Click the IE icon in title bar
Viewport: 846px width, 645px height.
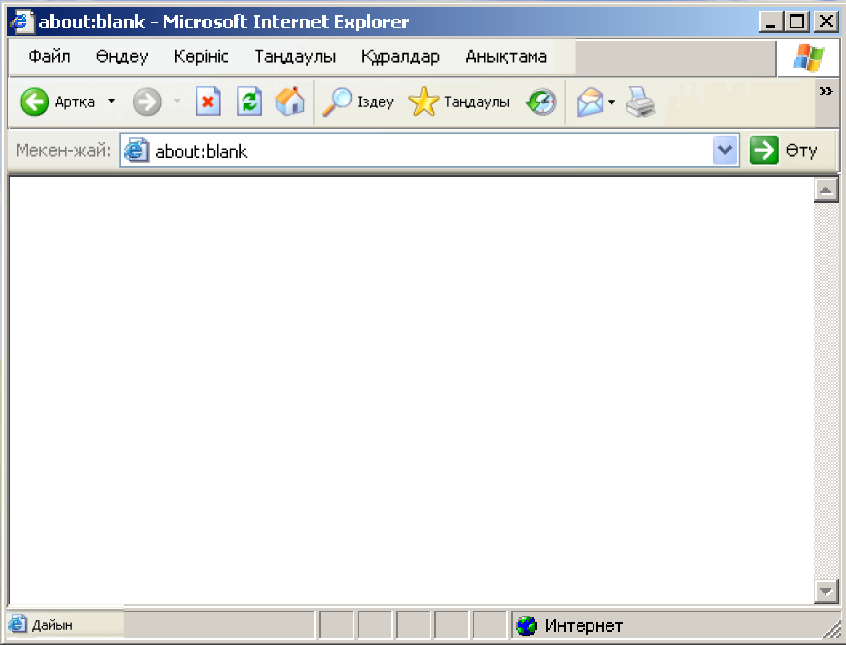(x=21, y=22)
